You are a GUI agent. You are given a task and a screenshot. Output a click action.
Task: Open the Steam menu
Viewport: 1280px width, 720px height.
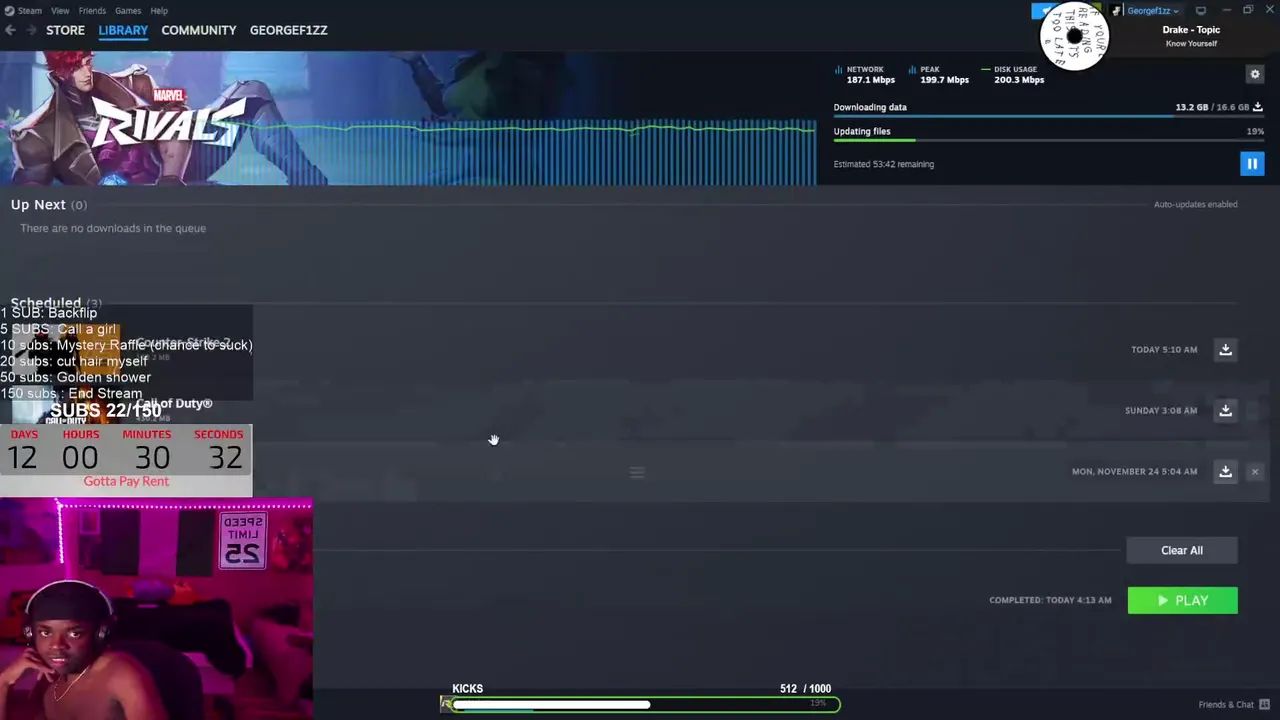(30, 10)
